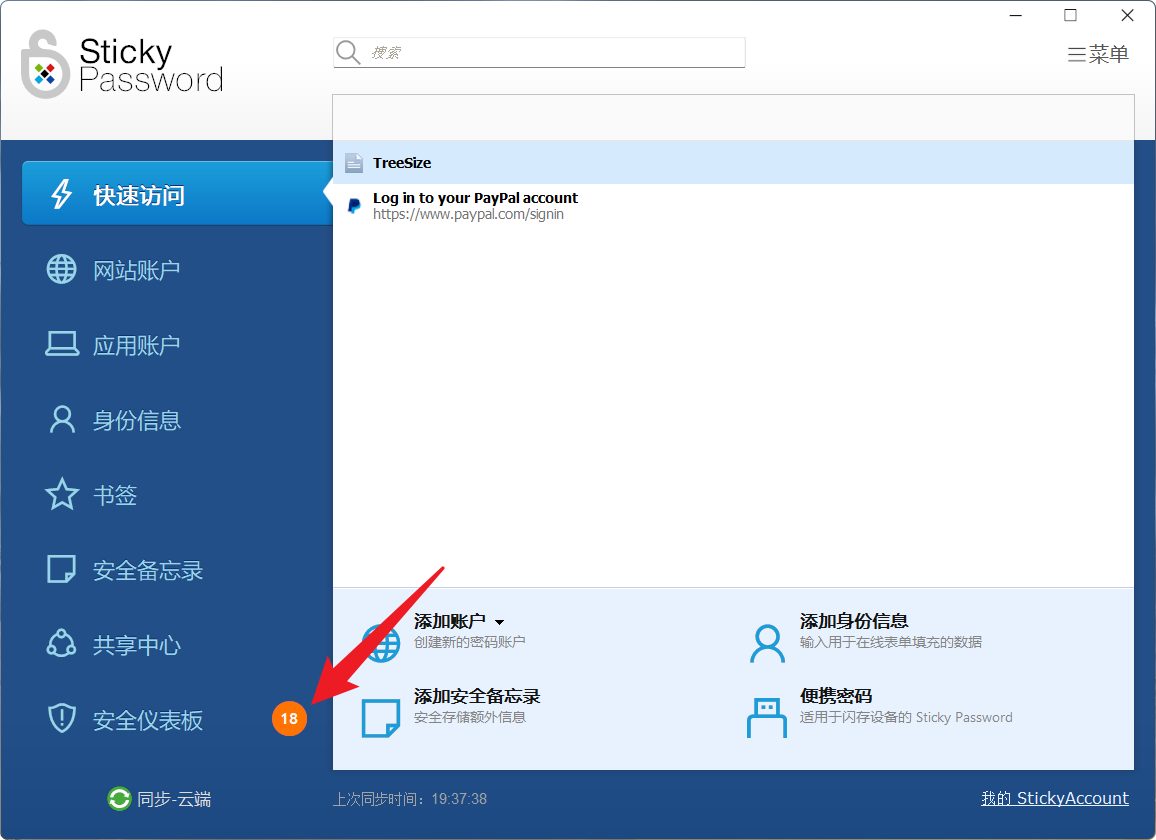Click the 上次同步时间 status text
The height and width of the screenshot is (840, 1156).
(410, 799)
